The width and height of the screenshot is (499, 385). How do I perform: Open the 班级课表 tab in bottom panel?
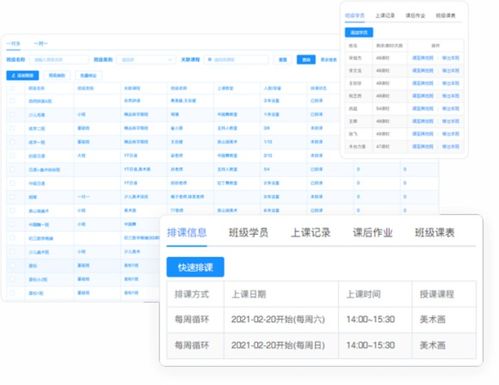pyautogui.click(x=435, y=232)
